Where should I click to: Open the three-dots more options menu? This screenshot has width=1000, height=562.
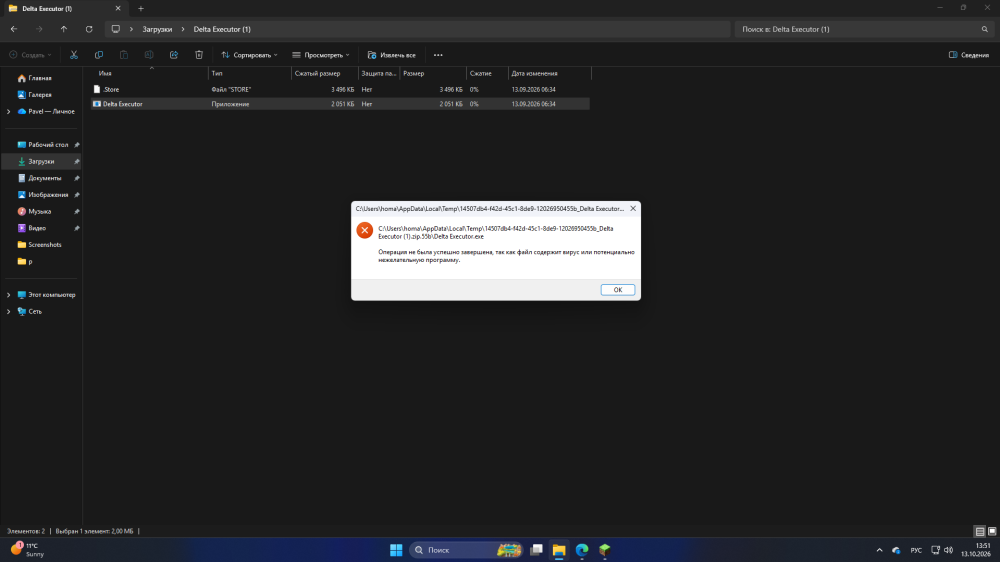[x=438, y=55]
